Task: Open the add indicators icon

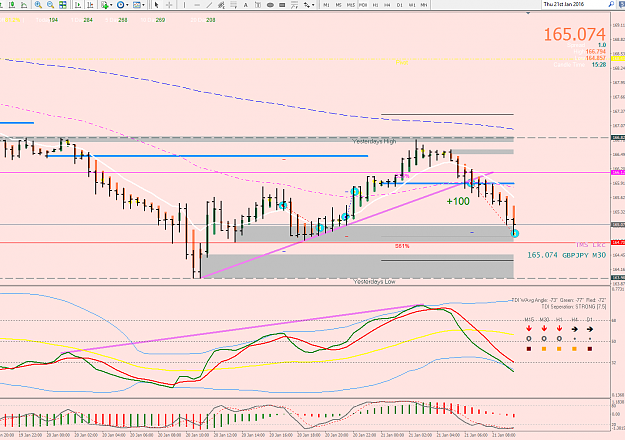Action: [x=105, y=5]
